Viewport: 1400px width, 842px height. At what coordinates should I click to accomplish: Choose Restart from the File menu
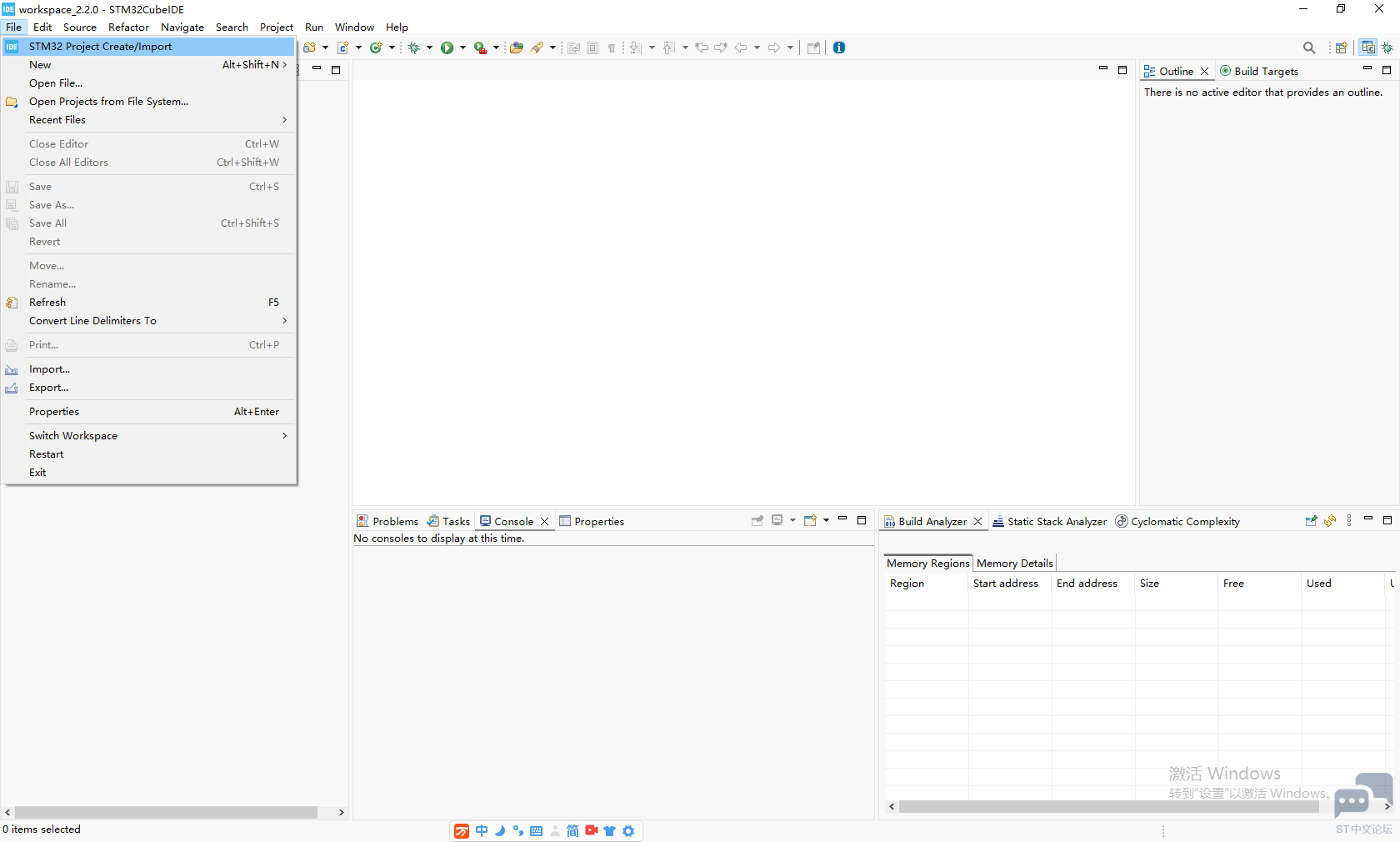click(148, 454)
